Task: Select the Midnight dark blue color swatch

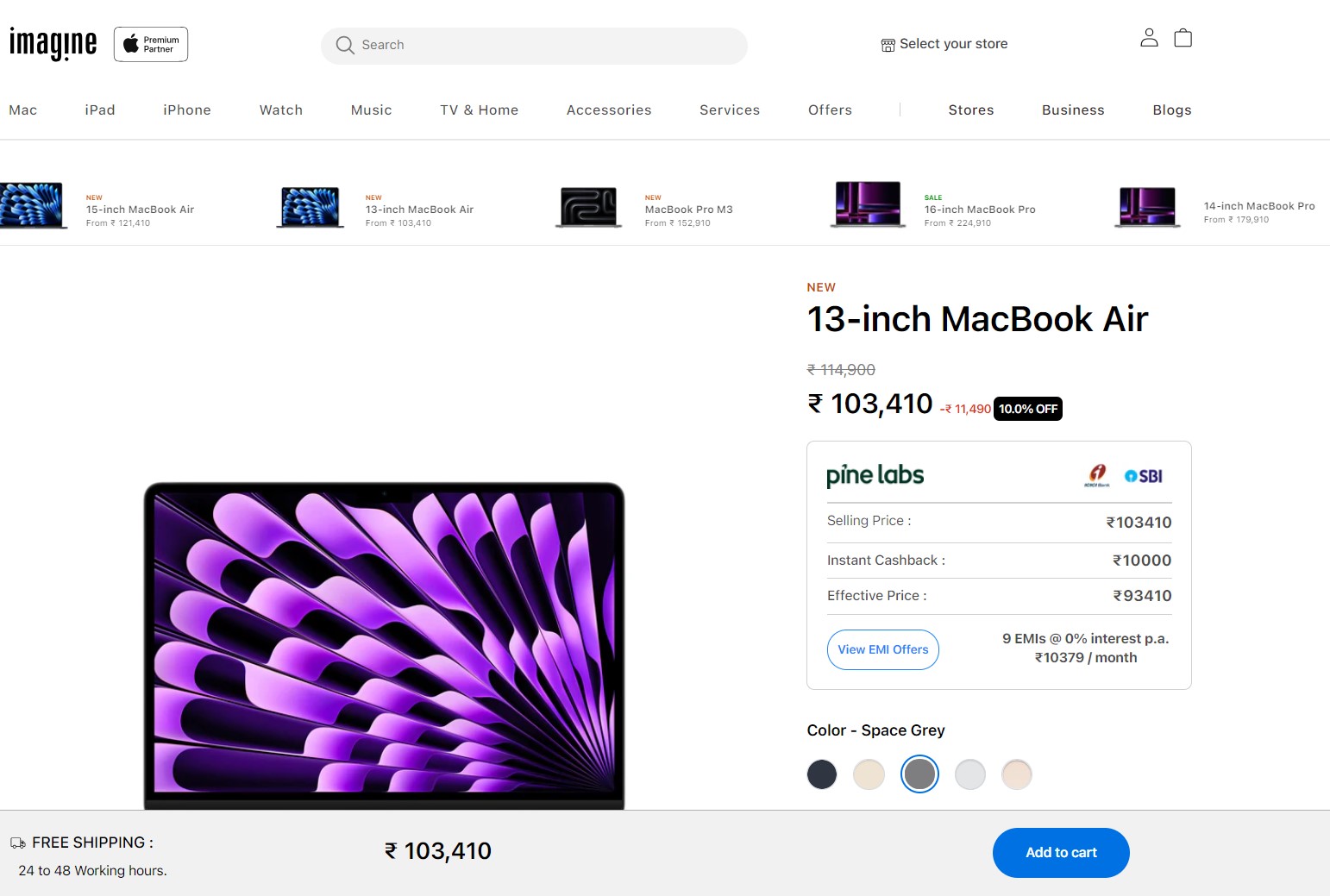Action: point(822,774)
